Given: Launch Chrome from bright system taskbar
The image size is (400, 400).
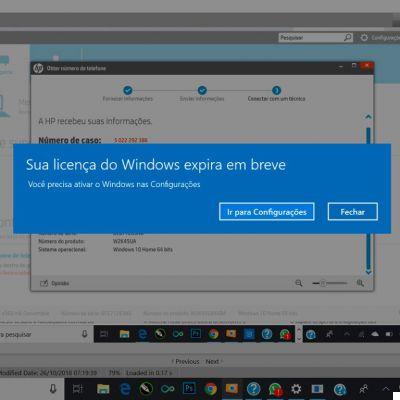Looking at the screenshot, I should (x=211, y=389).
